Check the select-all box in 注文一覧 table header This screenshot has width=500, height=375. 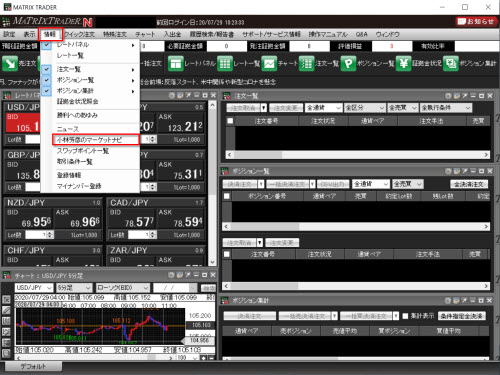(x=230, y=121)
